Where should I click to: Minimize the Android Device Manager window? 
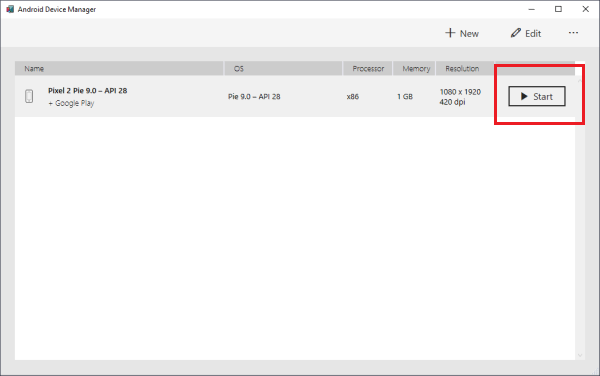pyautogui.click(x=532, y=9)
